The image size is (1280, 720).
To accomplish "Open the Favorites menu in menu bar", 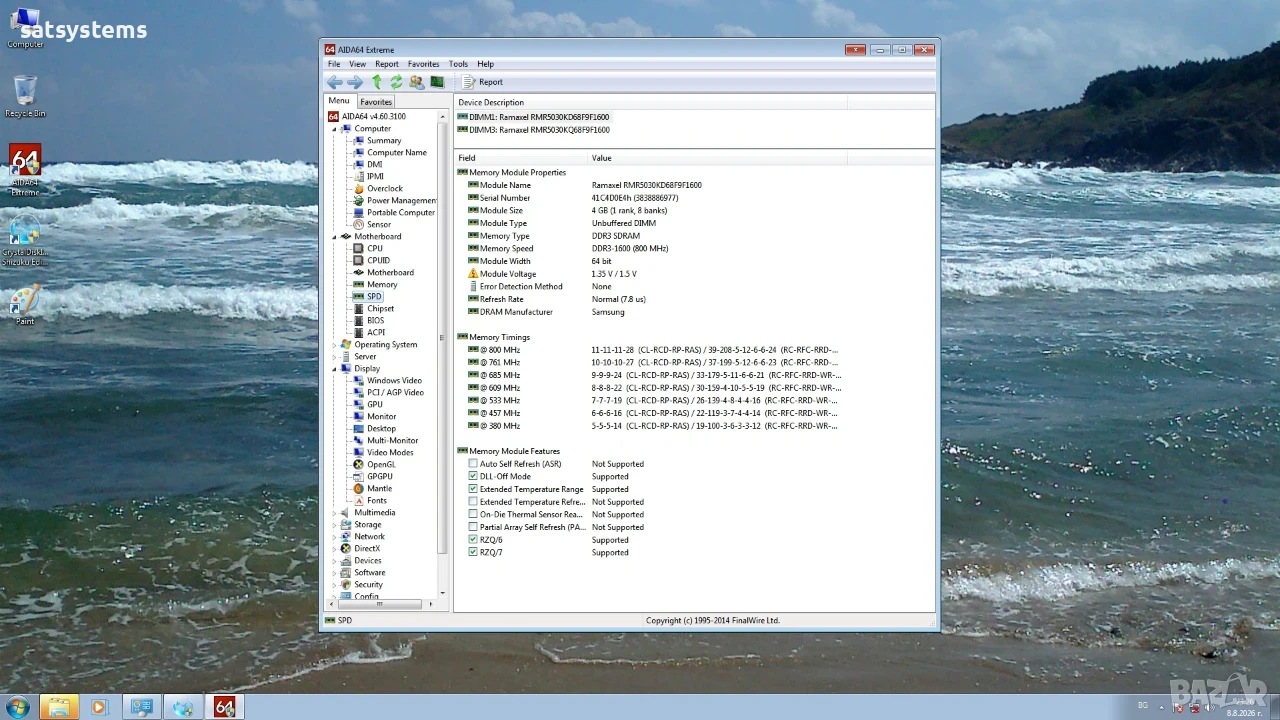I will [423, 64].
